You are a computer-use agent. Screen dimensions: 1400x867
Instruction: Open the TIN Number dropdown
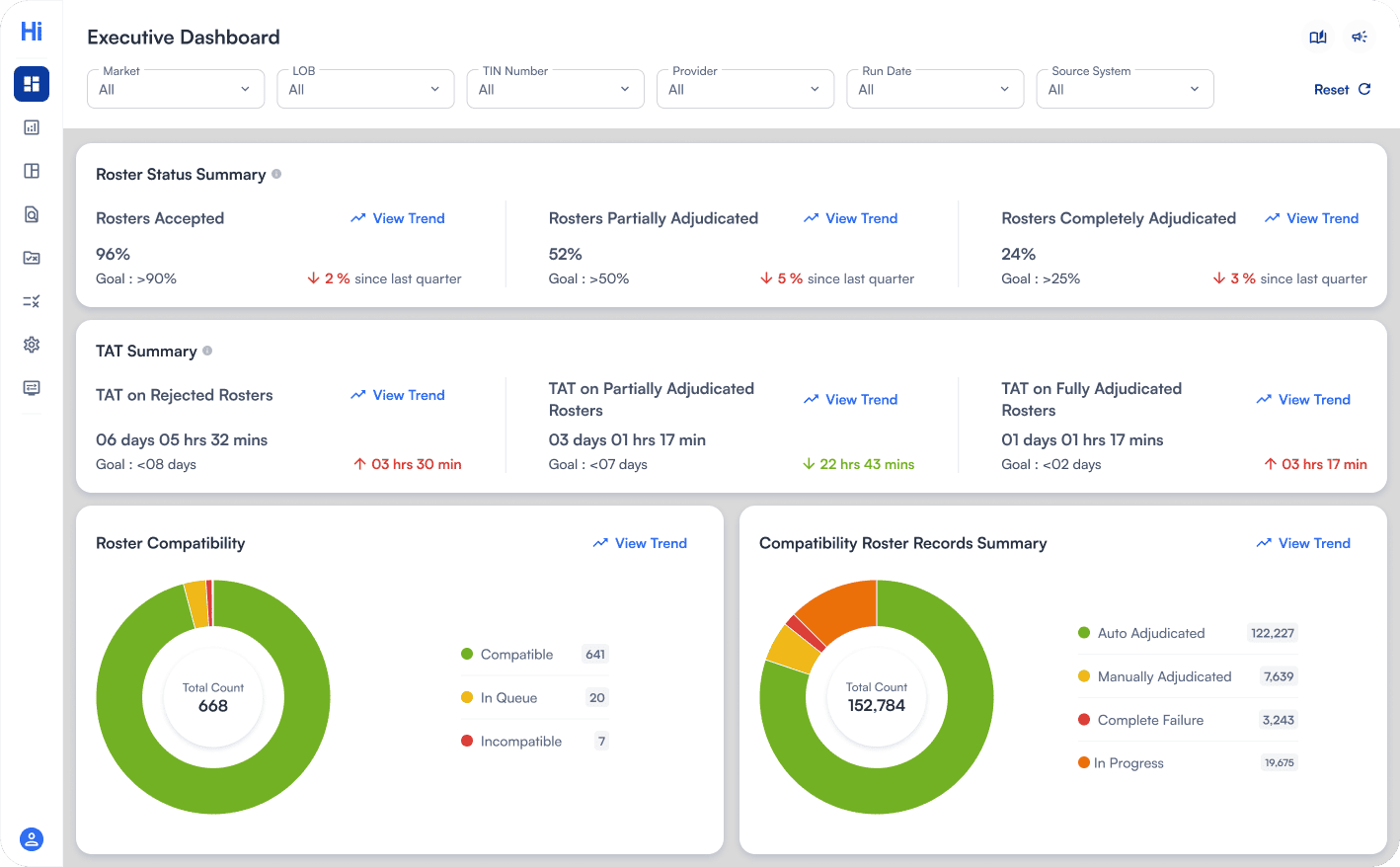tap(555, 90)
